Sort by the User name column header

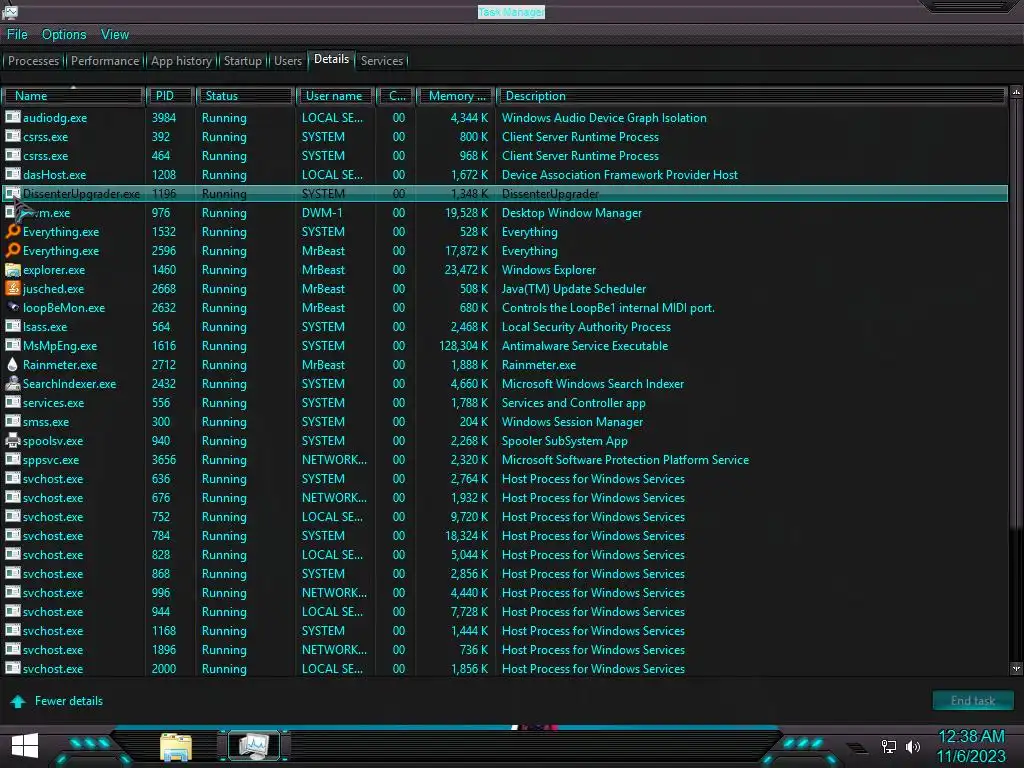coord(334,96)
